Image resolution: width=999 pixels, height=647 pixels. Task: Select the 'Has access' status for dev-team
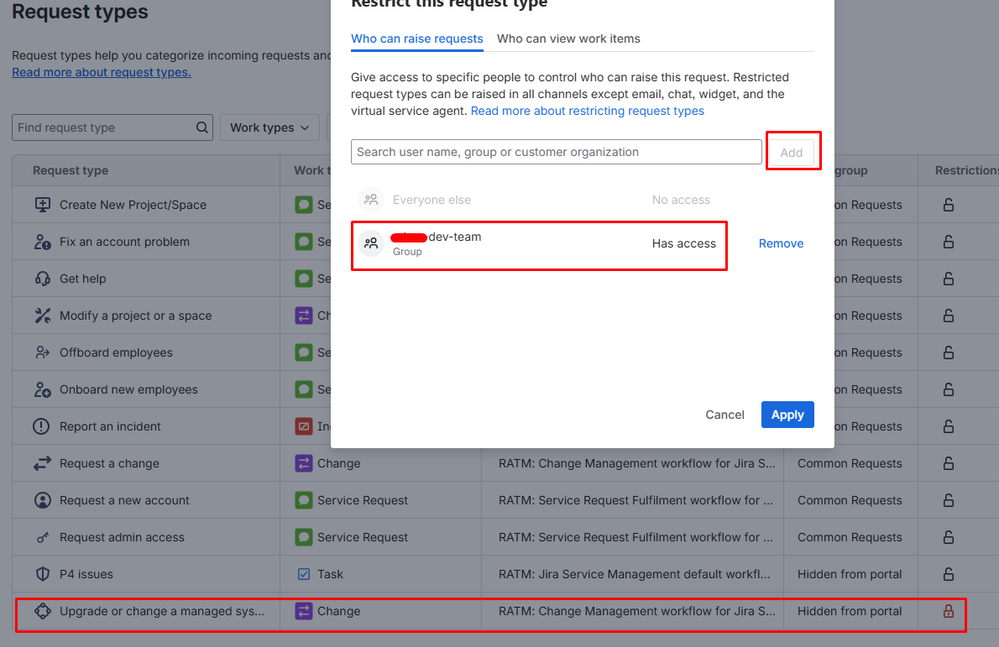click(684, 243)
